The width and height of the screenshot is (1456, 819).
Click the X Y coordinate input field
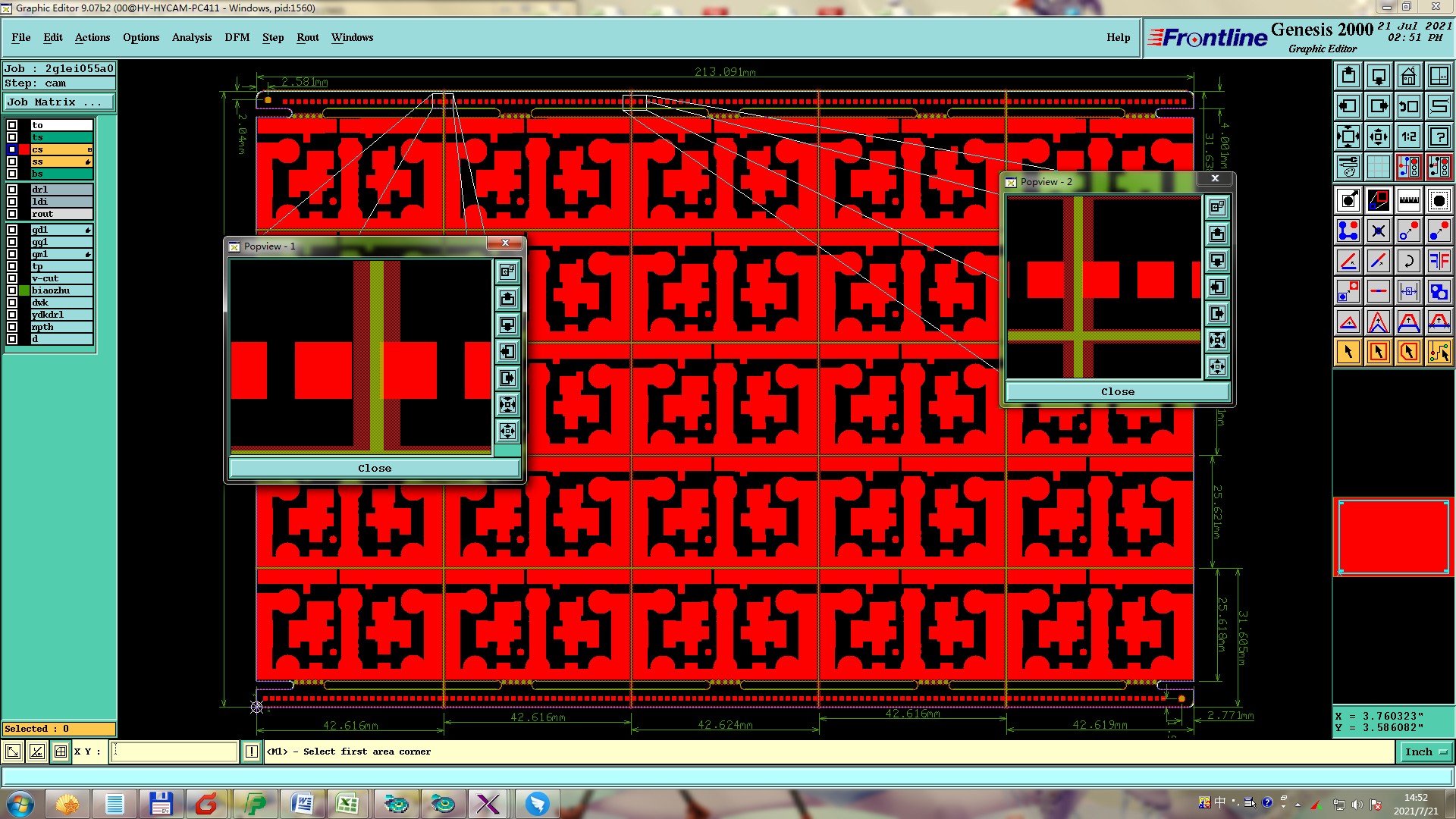pos(174,752)
